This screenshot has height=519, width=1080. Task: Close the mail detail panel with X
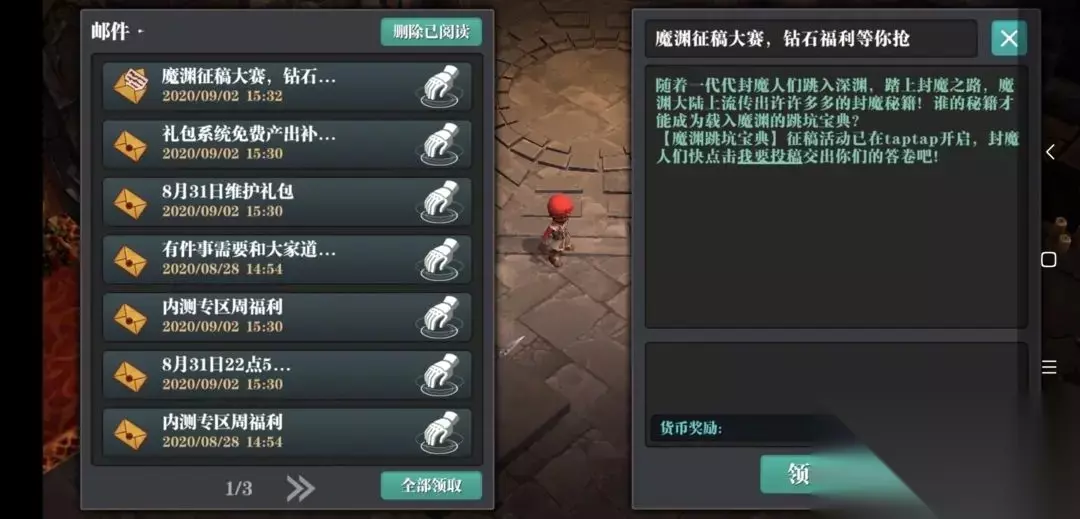[1008, 39]
